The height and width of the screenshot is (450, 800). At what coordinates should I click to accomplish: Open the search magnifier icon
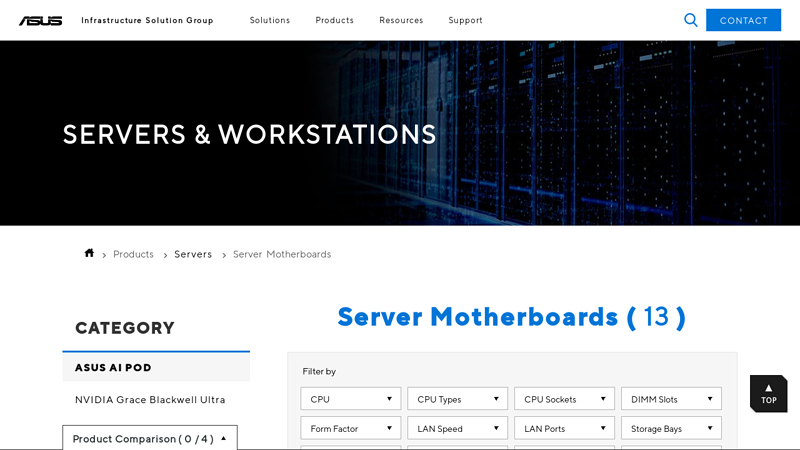tap(690, 20)
